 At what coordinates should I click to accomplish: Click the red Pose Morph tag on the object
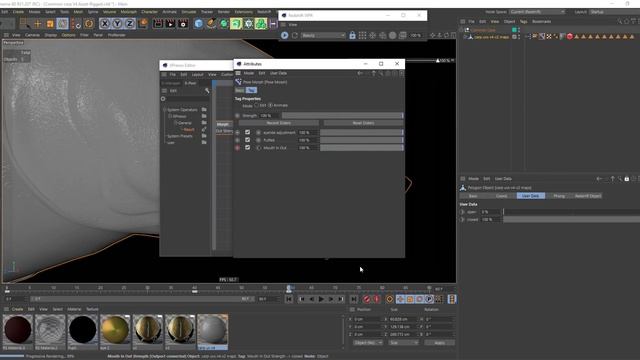[x=570, y=37]
